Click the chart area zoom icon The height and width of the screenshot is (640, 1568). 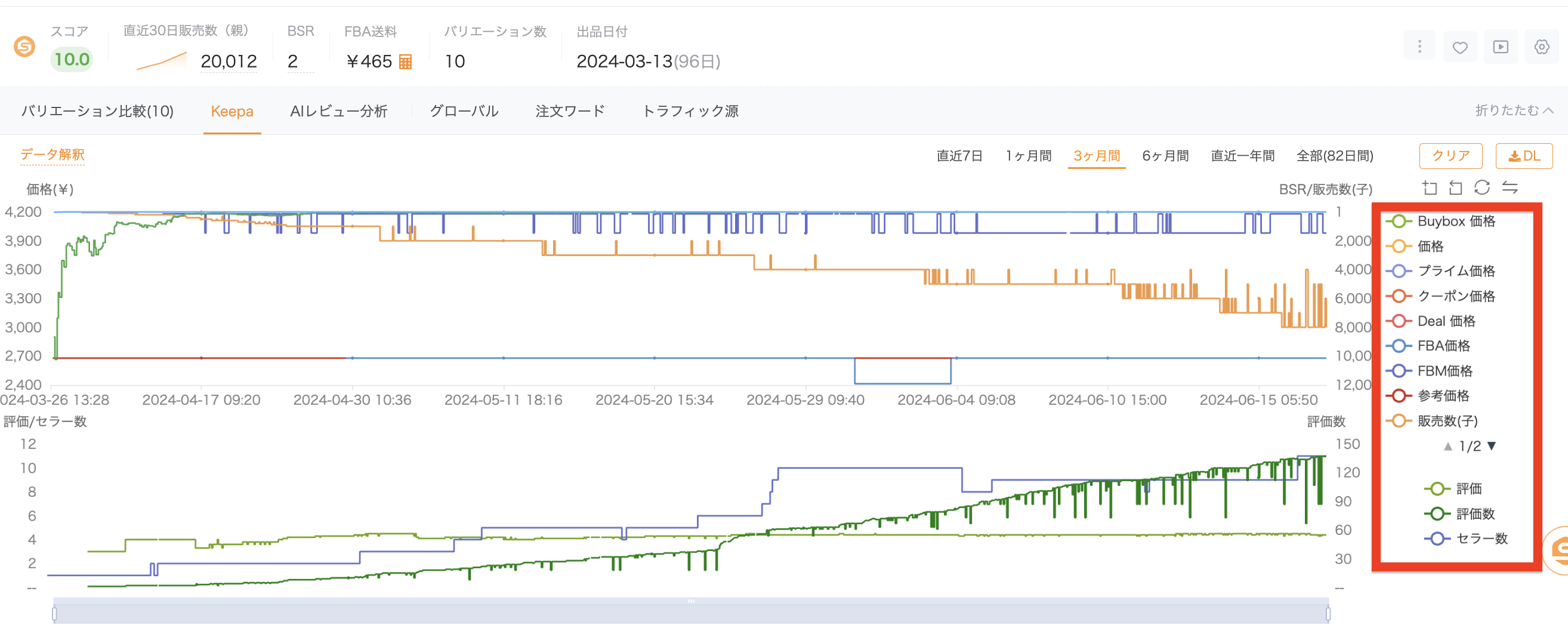pyautogui.click(x=1430, y=187)
